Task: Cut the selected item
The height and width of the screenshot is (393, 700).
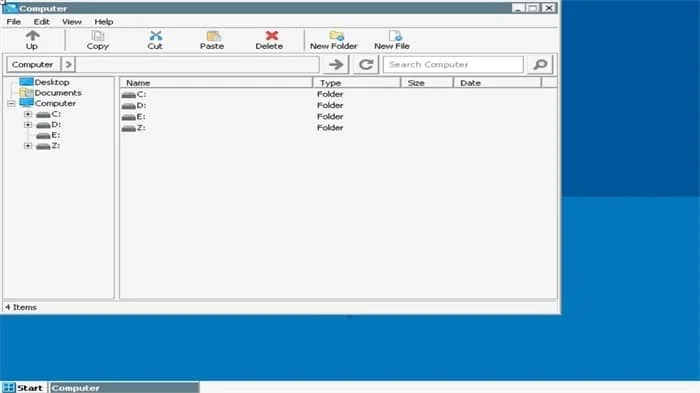Action: [155, 40]
